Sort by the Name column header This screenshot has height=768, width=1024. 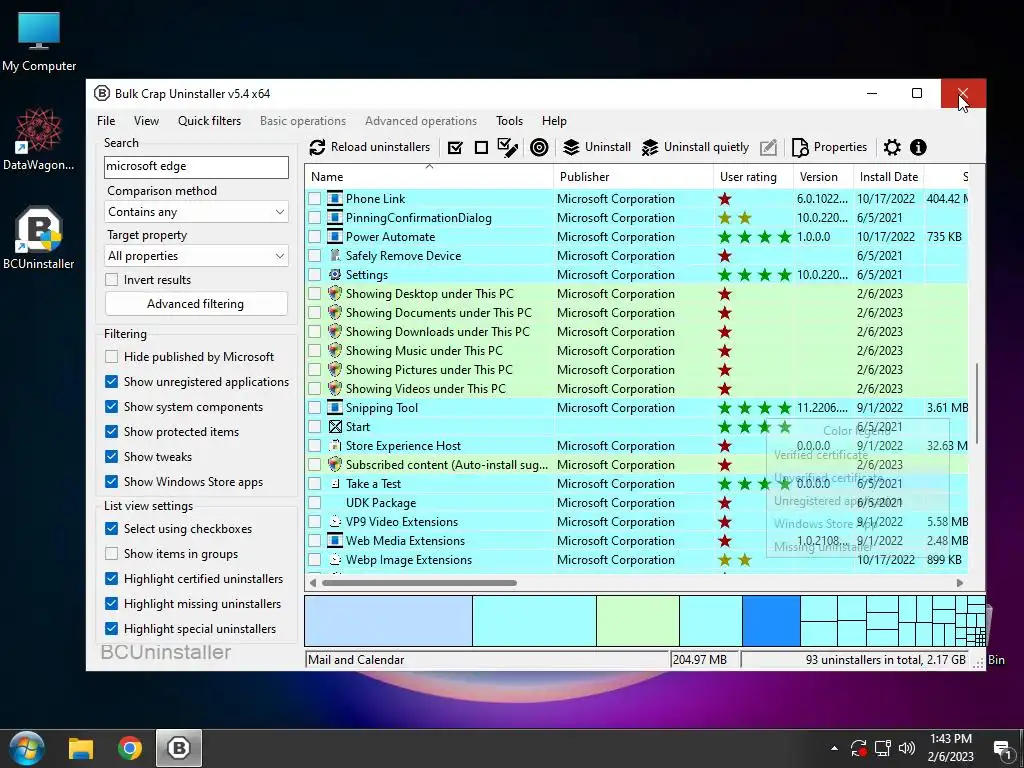coord(429,176)
